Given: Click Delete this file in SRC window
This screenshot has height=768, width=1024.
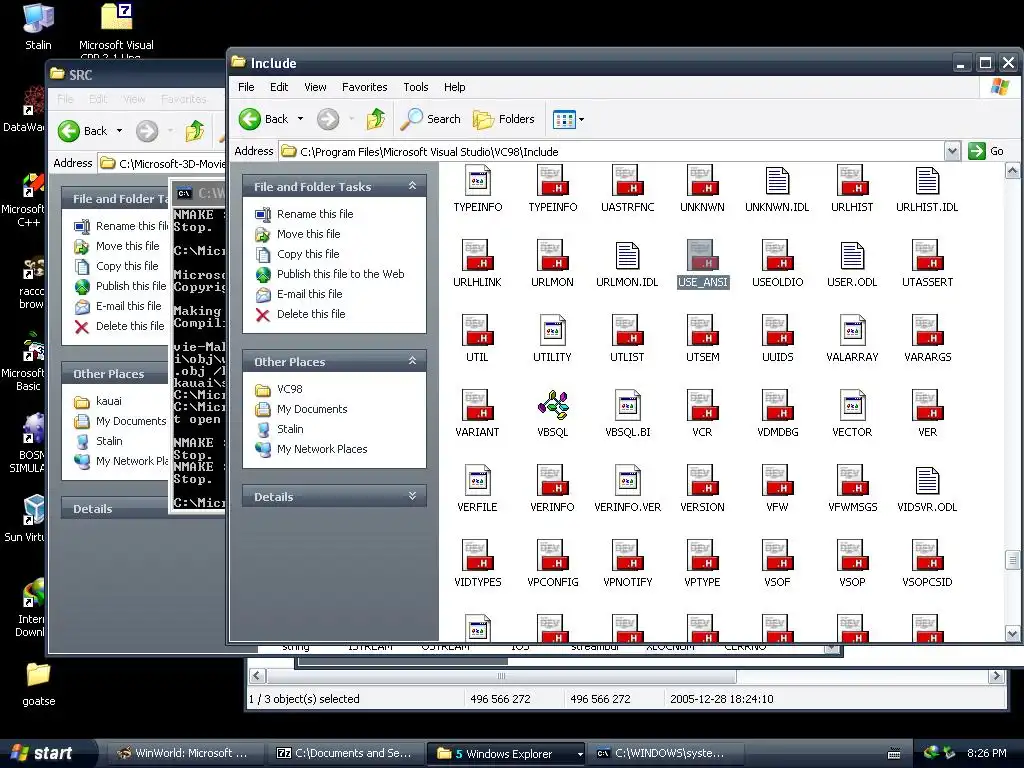Looking at the screenshot, I should coord(130,326).
